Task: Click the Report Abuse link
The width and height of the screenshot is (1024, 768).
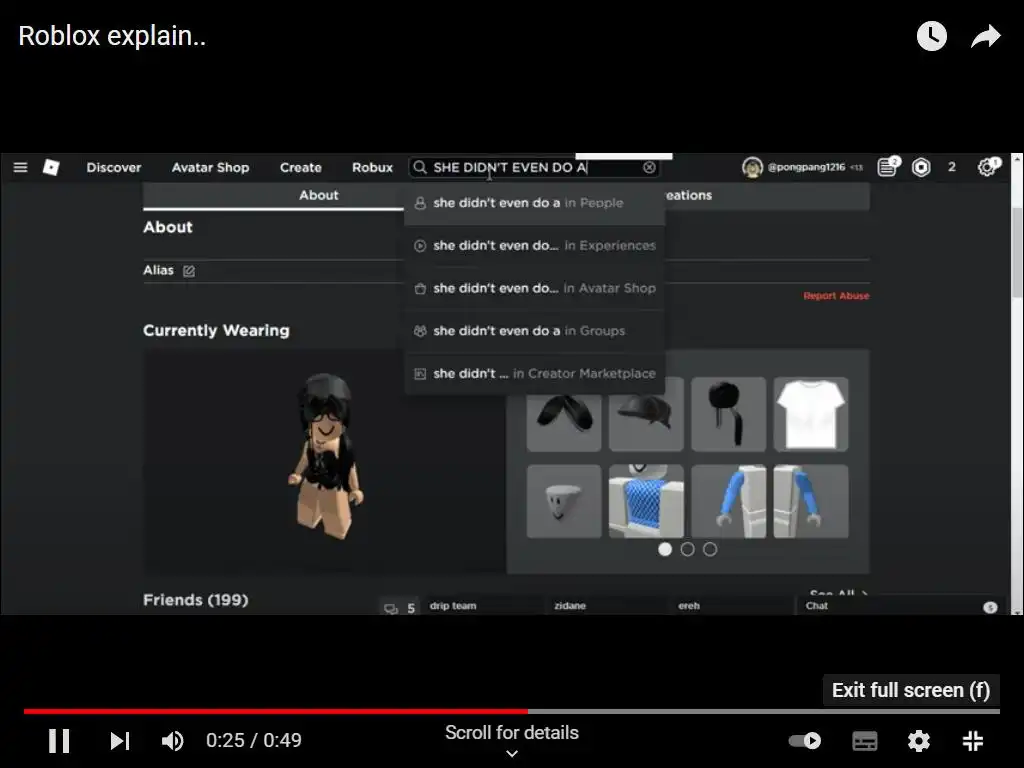Action: (x=836, y=296)
